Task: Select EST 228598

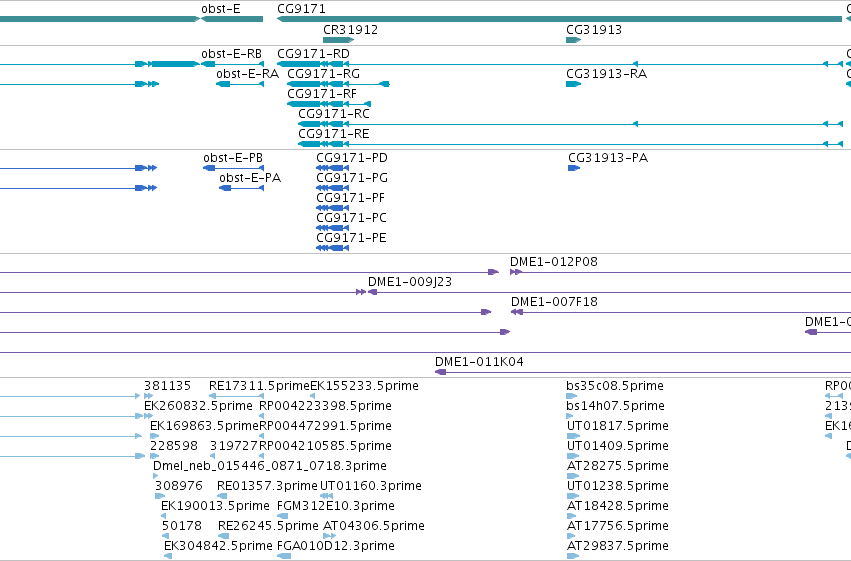Action: tap(174, 446)
